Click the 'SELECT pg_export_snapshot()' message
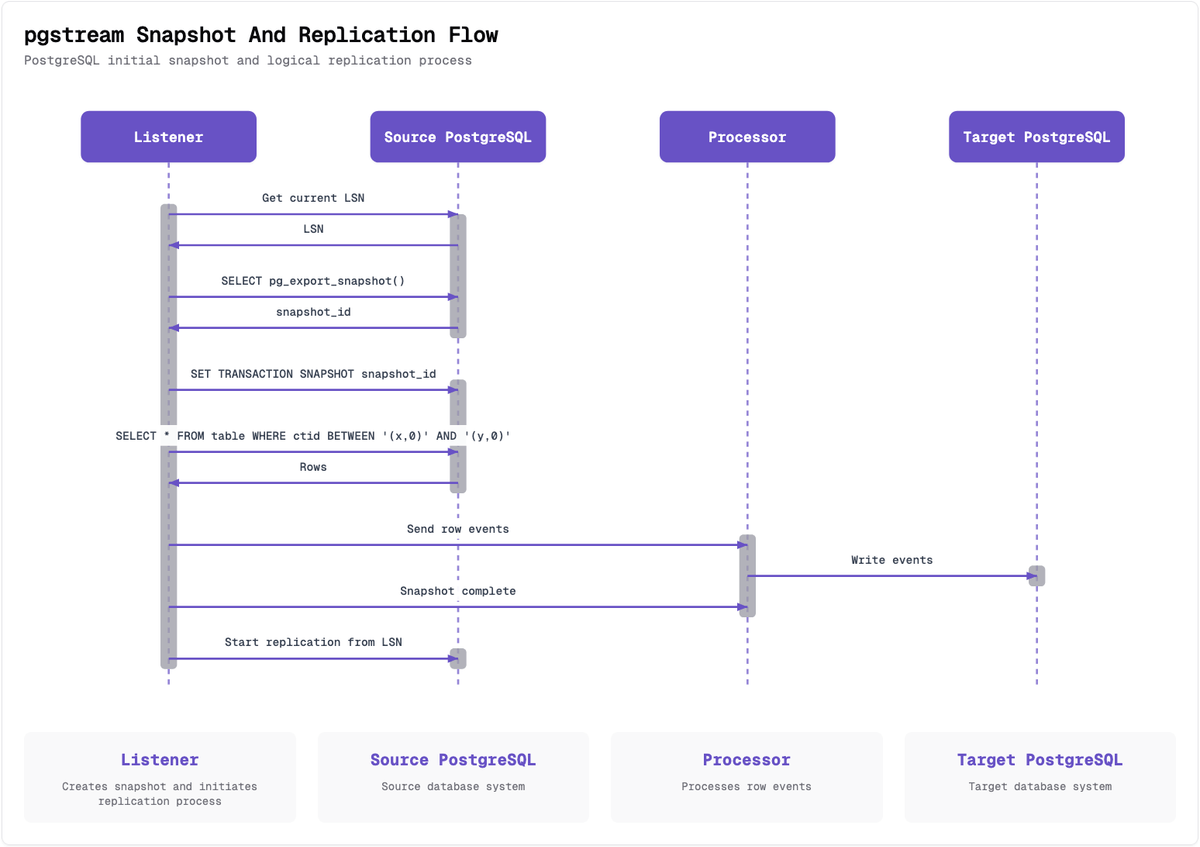 click(312, 296)
